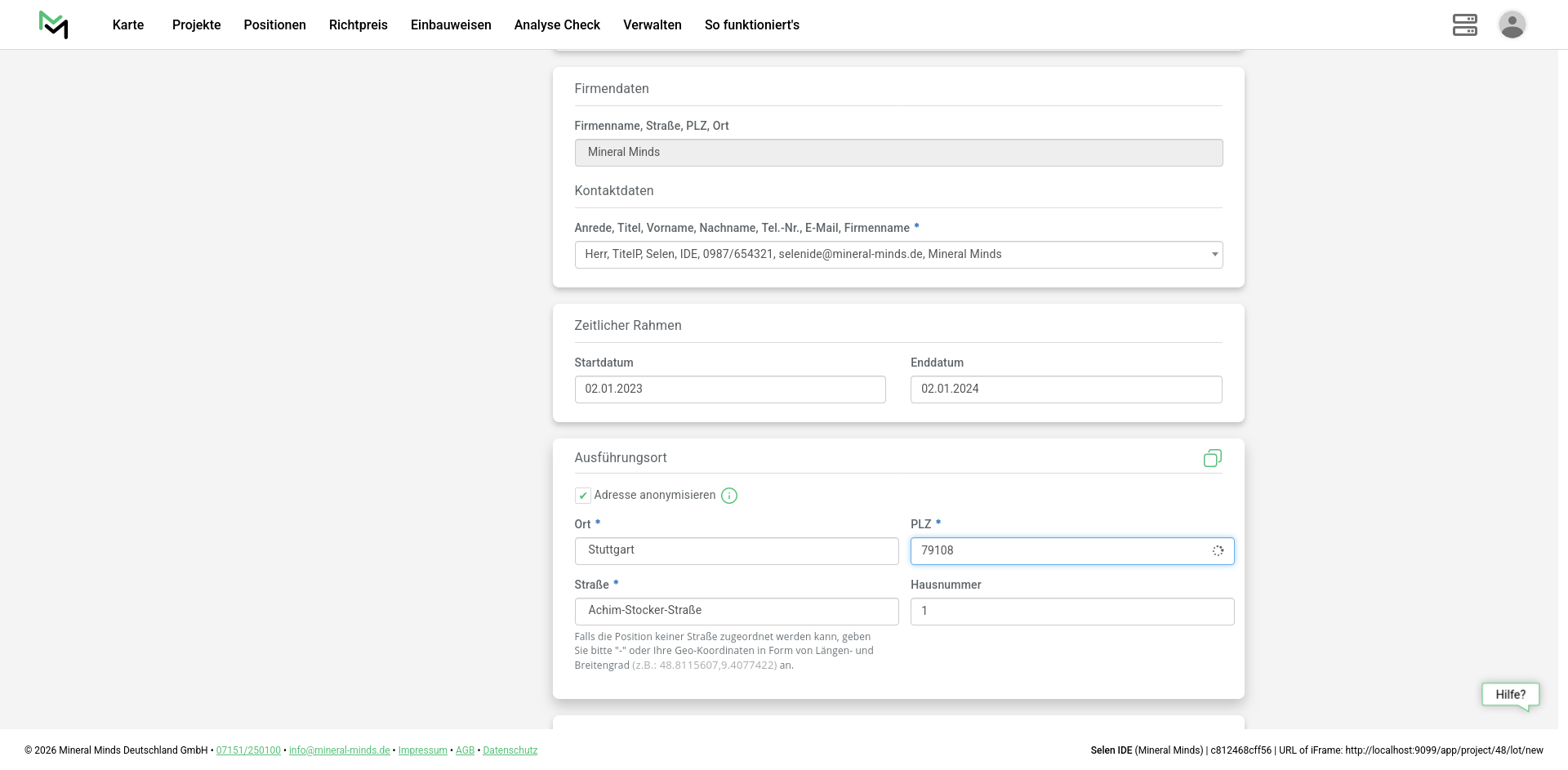Open the Karte menu item
Viewport: 1568px width, 770px height.
pyautogui.click(x=128, y=25)
